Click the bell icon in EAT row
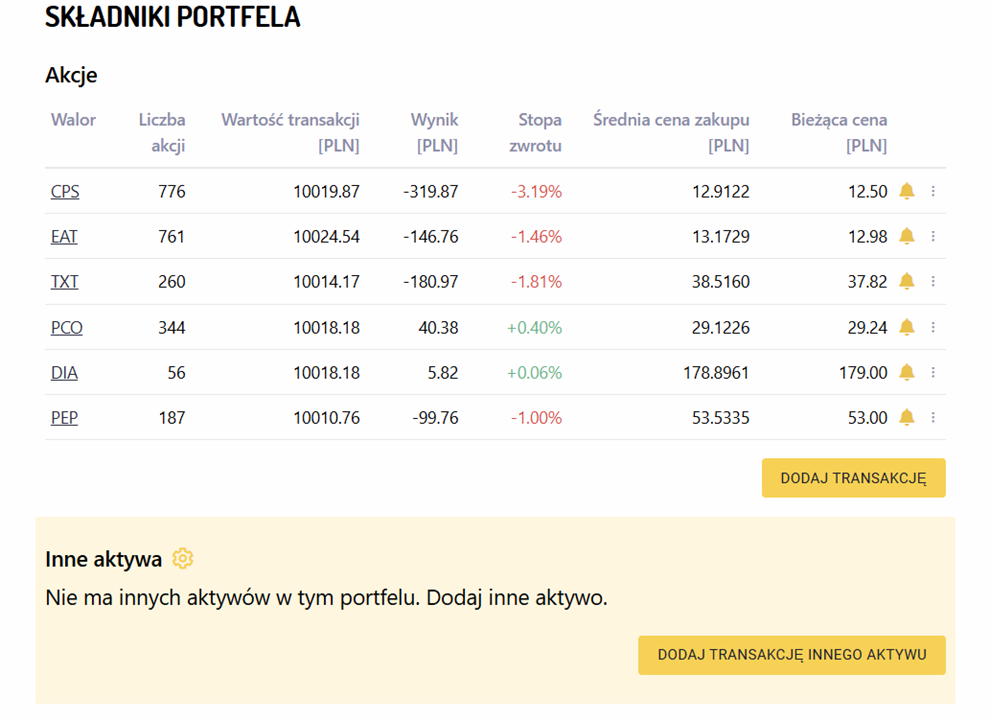 [906, 236]
